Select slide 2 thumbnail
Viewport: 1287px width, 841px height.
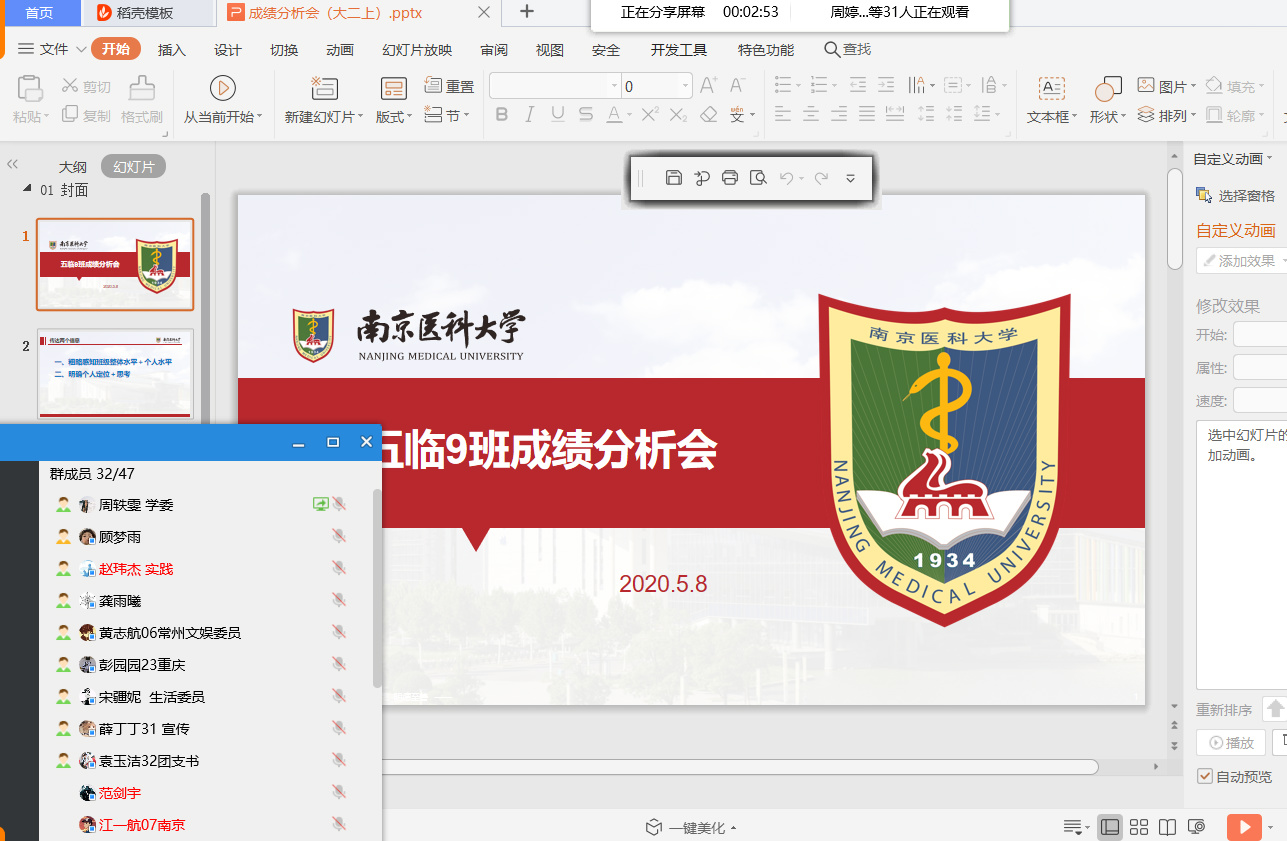[x=115, y=374]
